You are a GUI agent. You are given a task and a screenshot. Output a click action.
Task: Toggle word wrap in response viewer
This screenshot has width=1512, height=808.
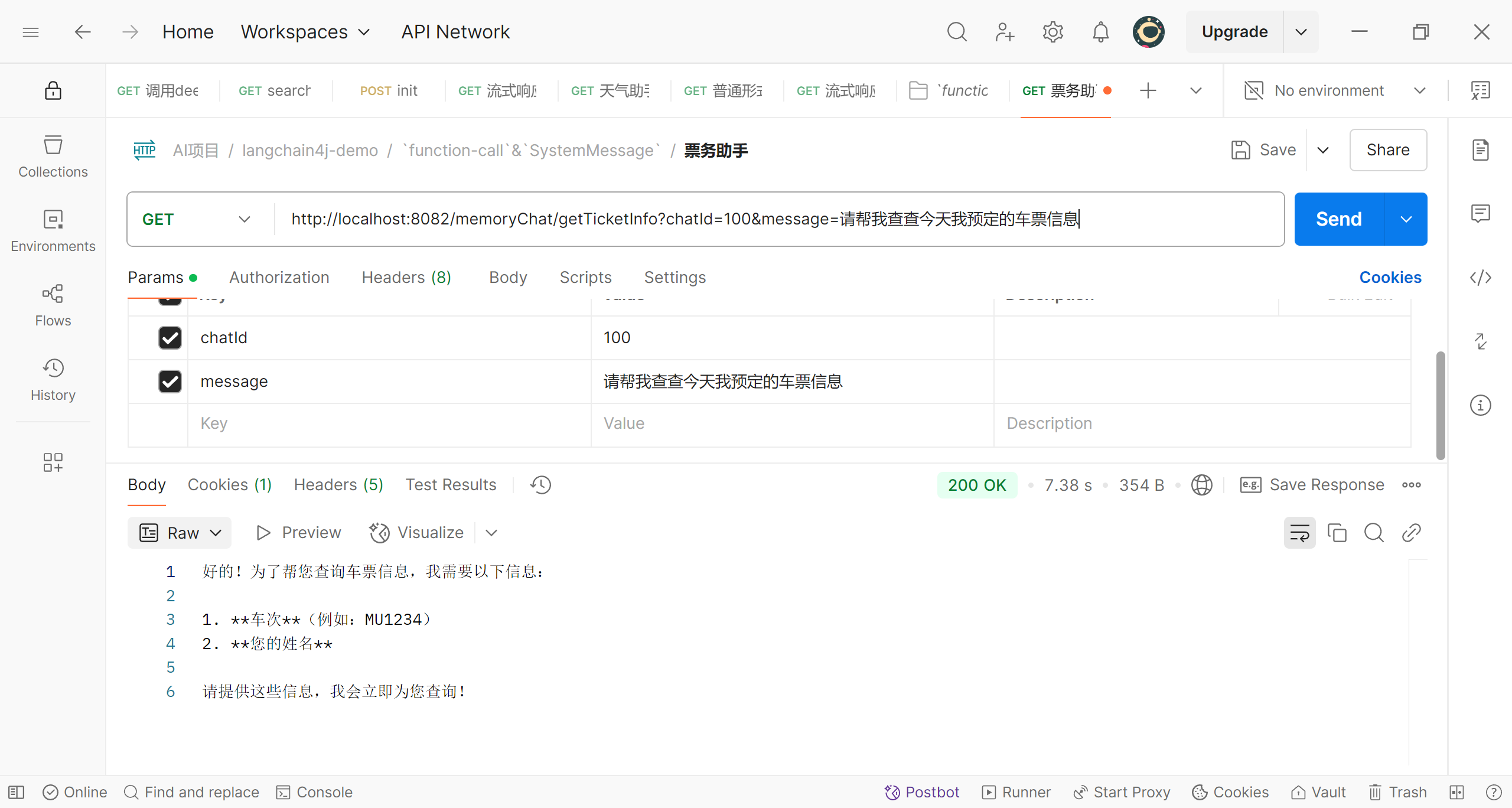(1299, 533)
